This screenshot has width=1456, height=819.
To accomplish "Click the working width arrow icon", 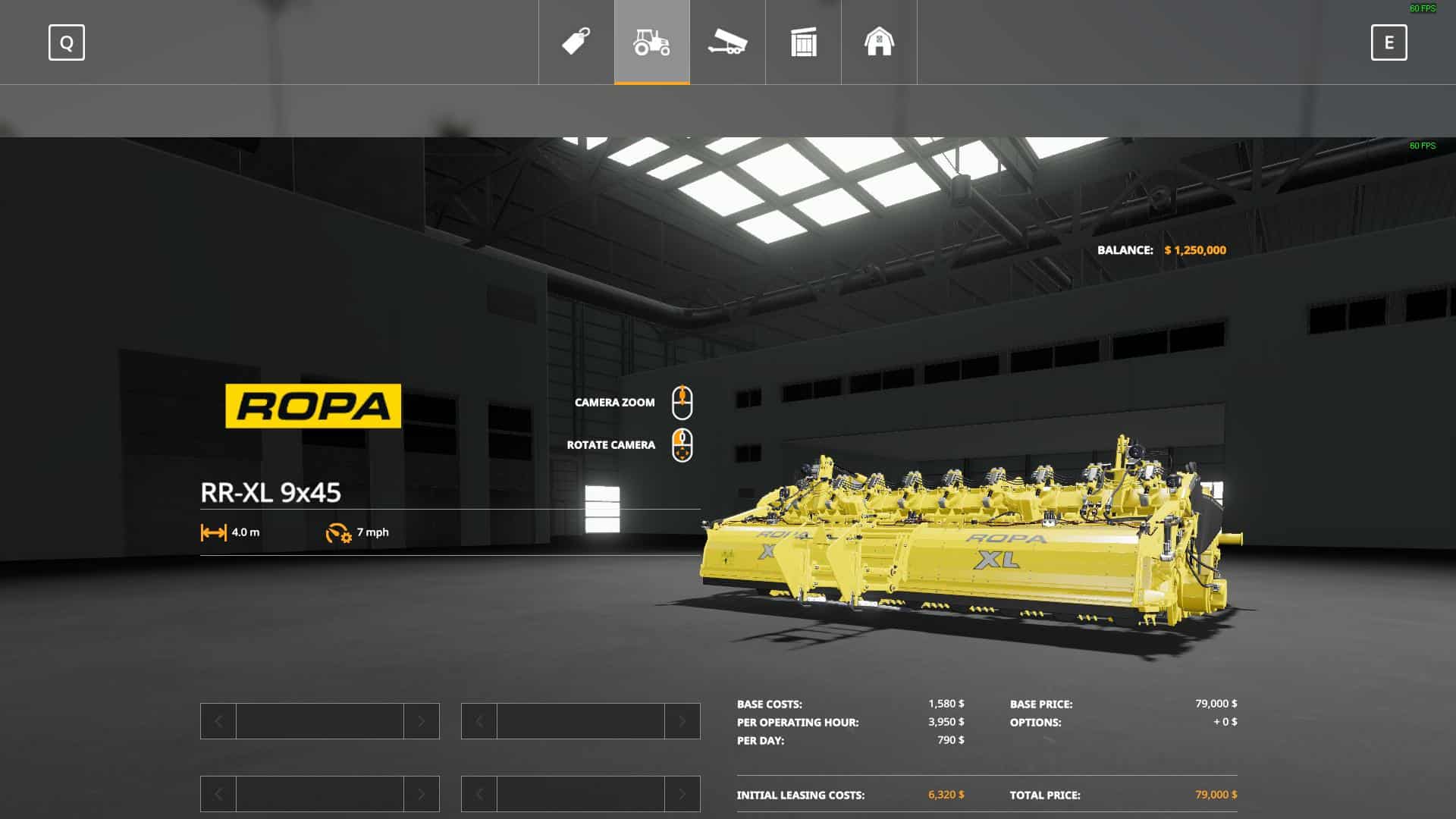I will (213, 533).
